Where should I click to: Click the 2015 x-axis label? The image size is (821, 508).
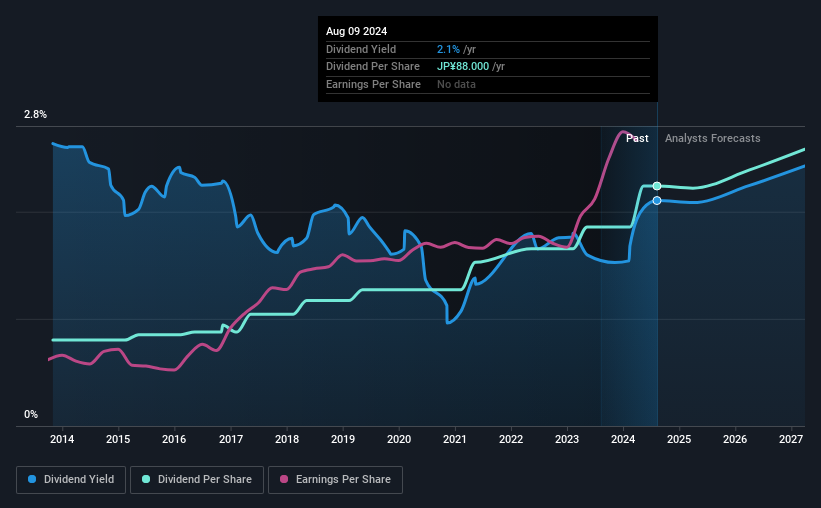[x=118, y=439]
